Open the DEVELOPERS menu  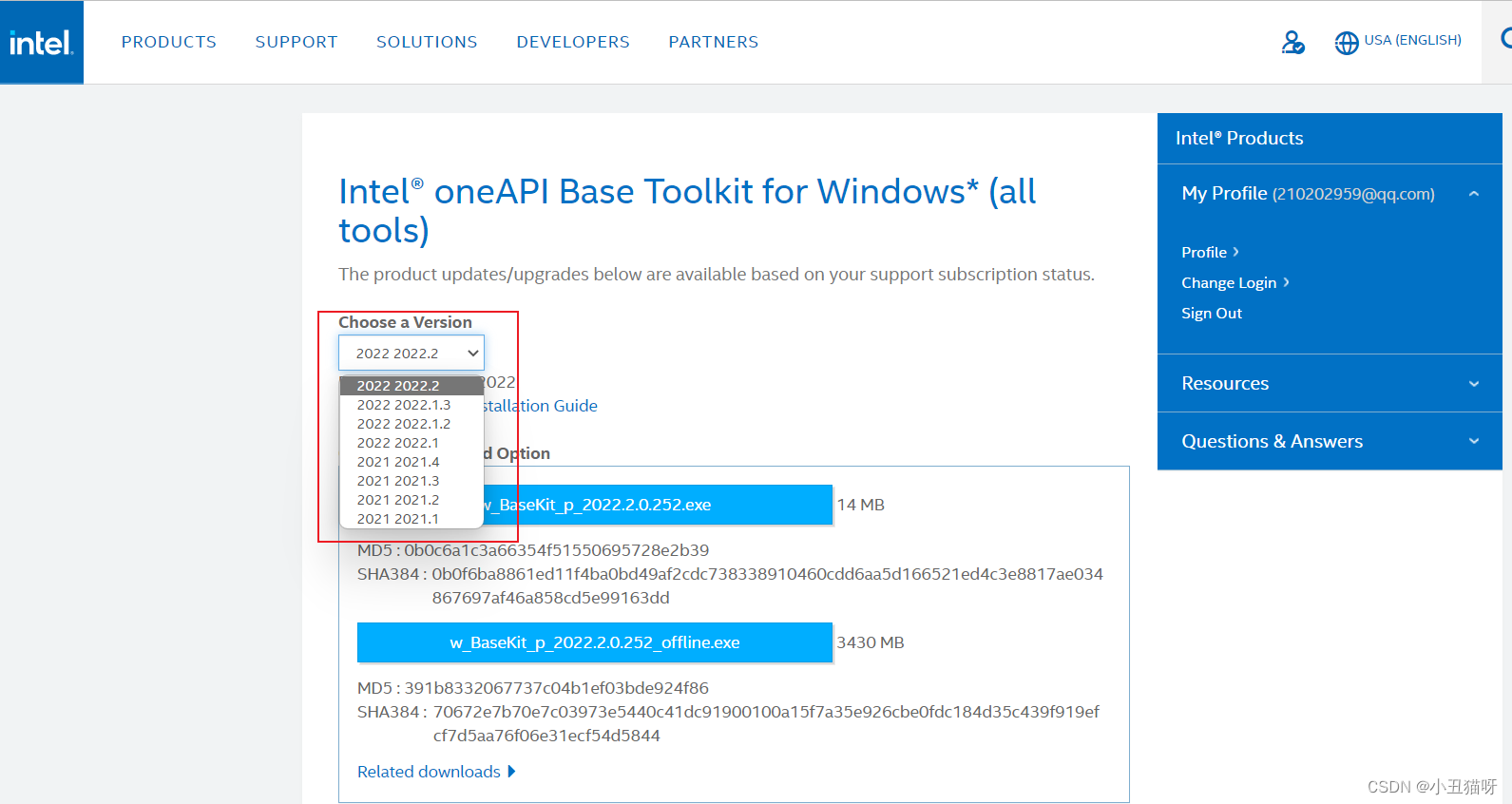[573, 42]
